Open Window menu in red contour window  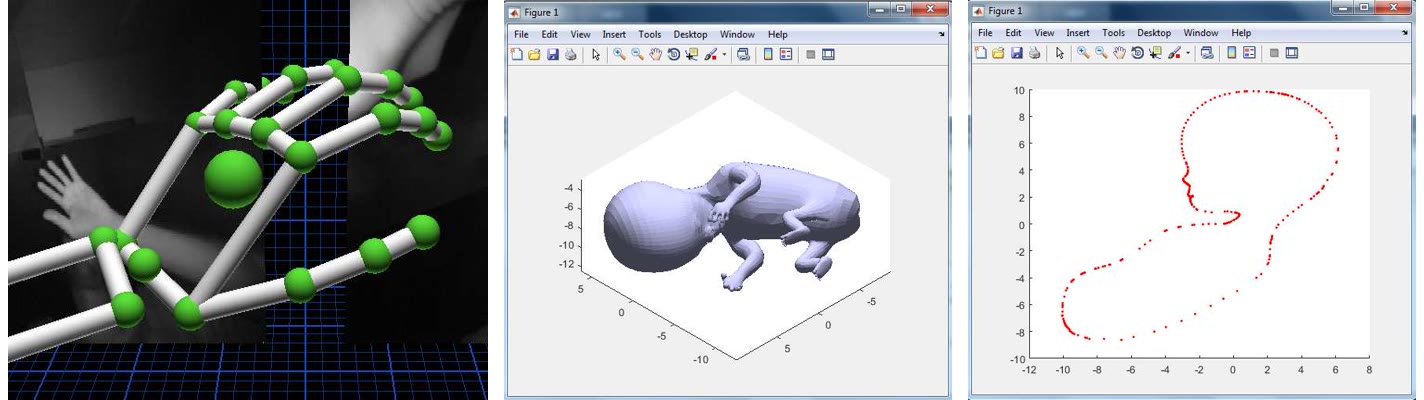[x=1201, y=33]
